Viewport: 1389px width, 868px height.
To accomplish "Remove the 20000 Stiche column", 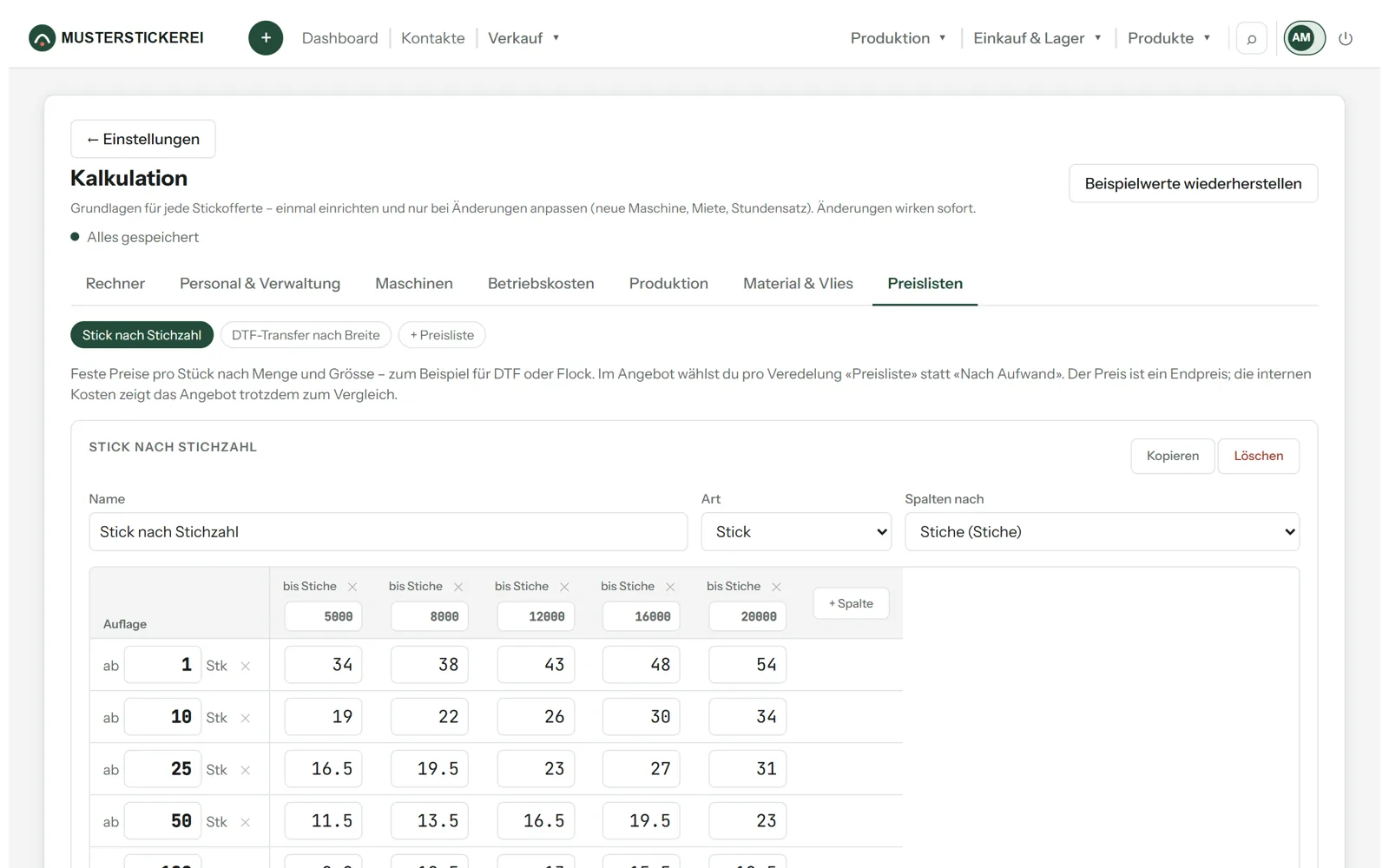I will (776, 587).
